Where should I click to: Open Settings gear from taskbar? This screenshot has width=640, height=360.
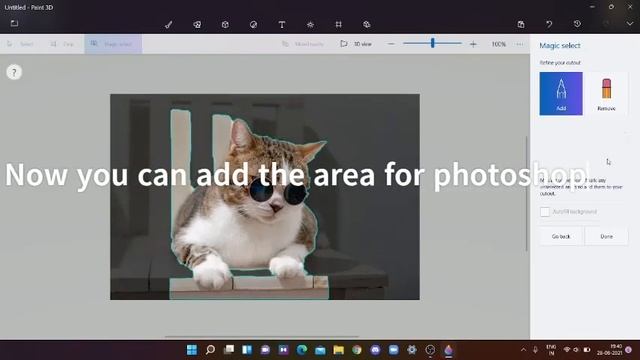click(x=412, y=350)
